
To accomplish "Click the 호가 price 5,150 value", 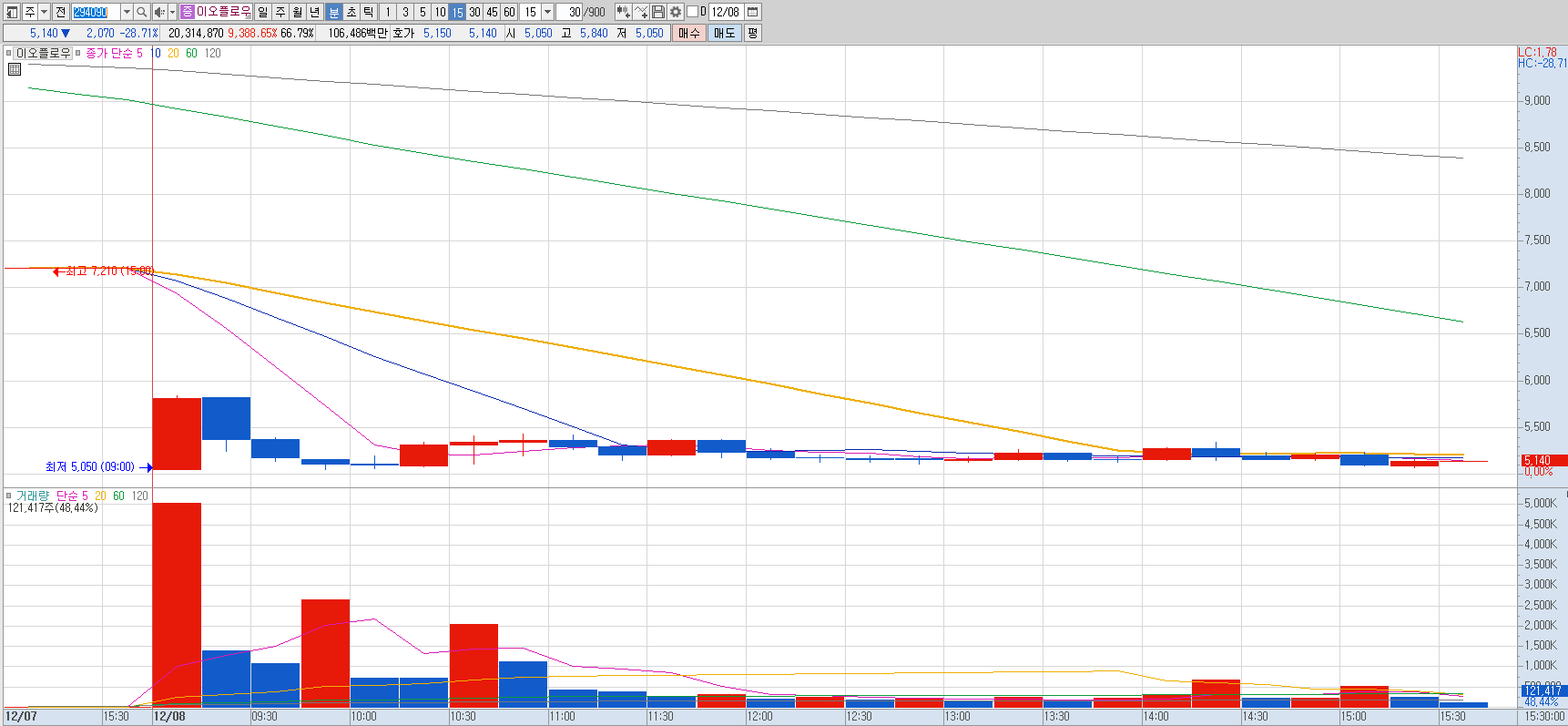I will point(437,33).
